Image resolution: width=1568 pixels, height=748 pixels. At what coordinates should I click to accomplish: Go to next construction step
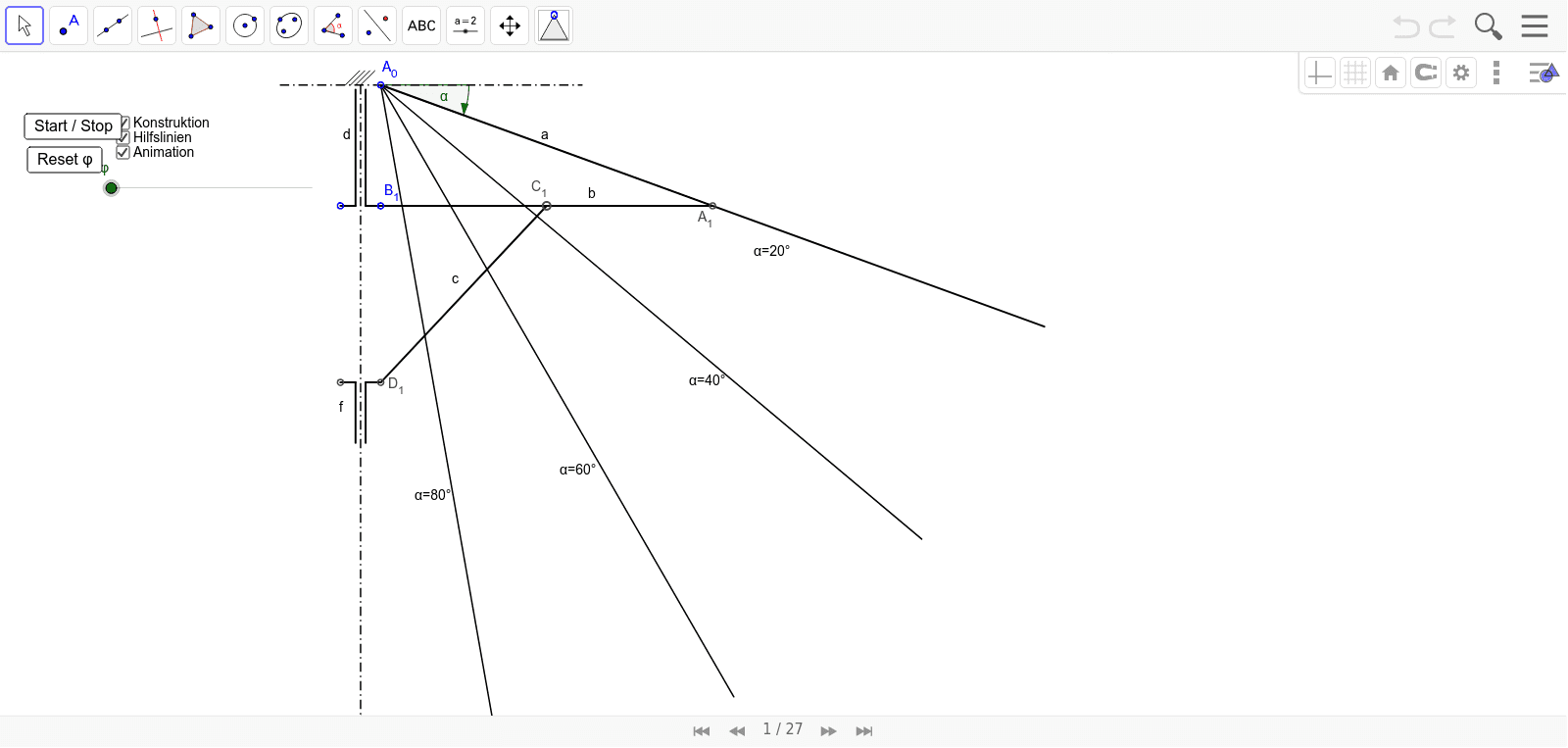(828, 731)
